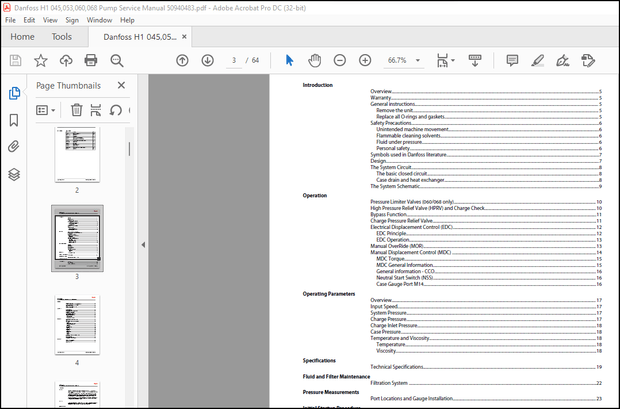Open the File menu

pos(10,20)
